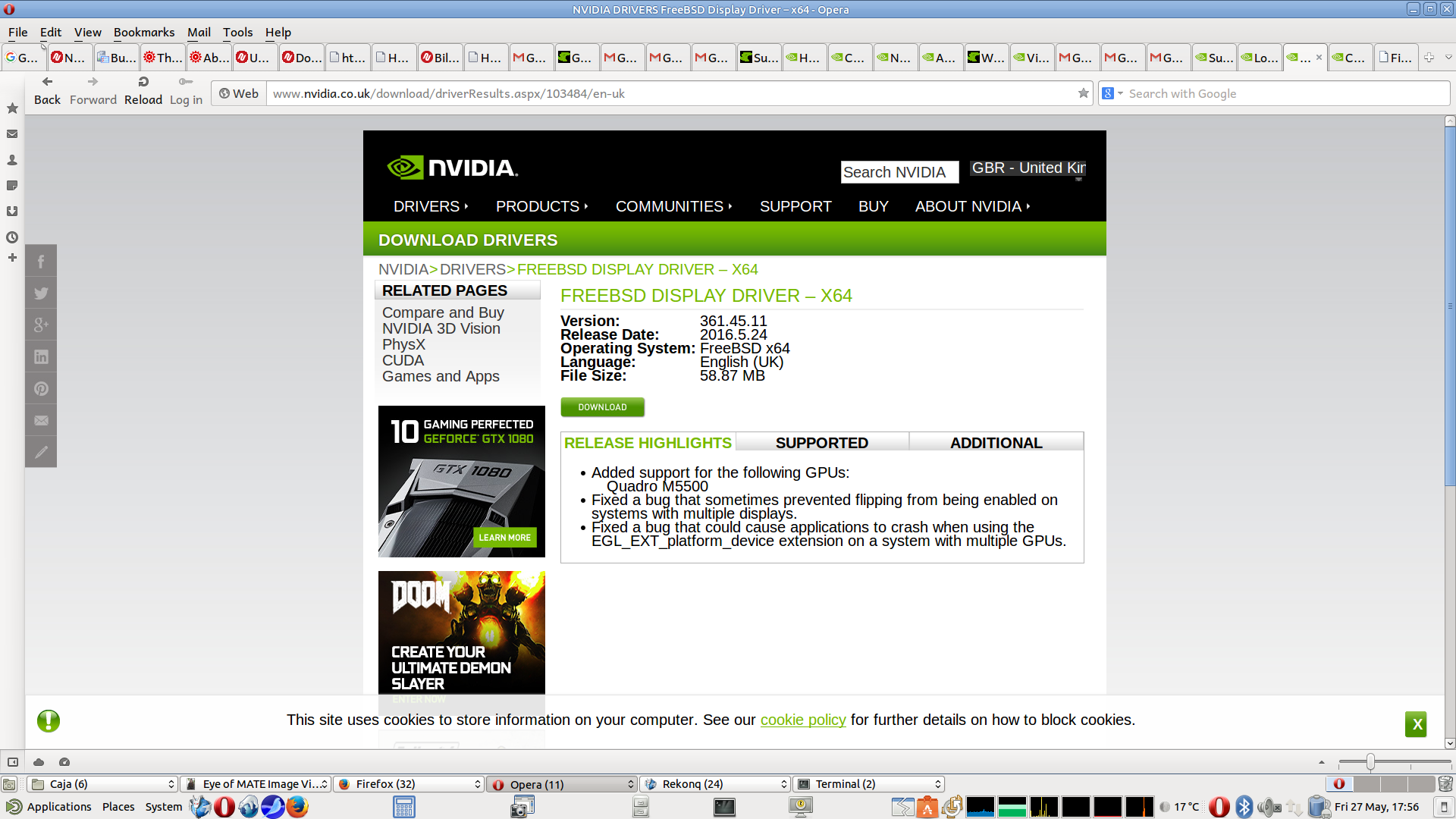This screenshot has width=1456, height=819.
Task: Open the History panel clock icon
Action: click(x=12, y=237)
